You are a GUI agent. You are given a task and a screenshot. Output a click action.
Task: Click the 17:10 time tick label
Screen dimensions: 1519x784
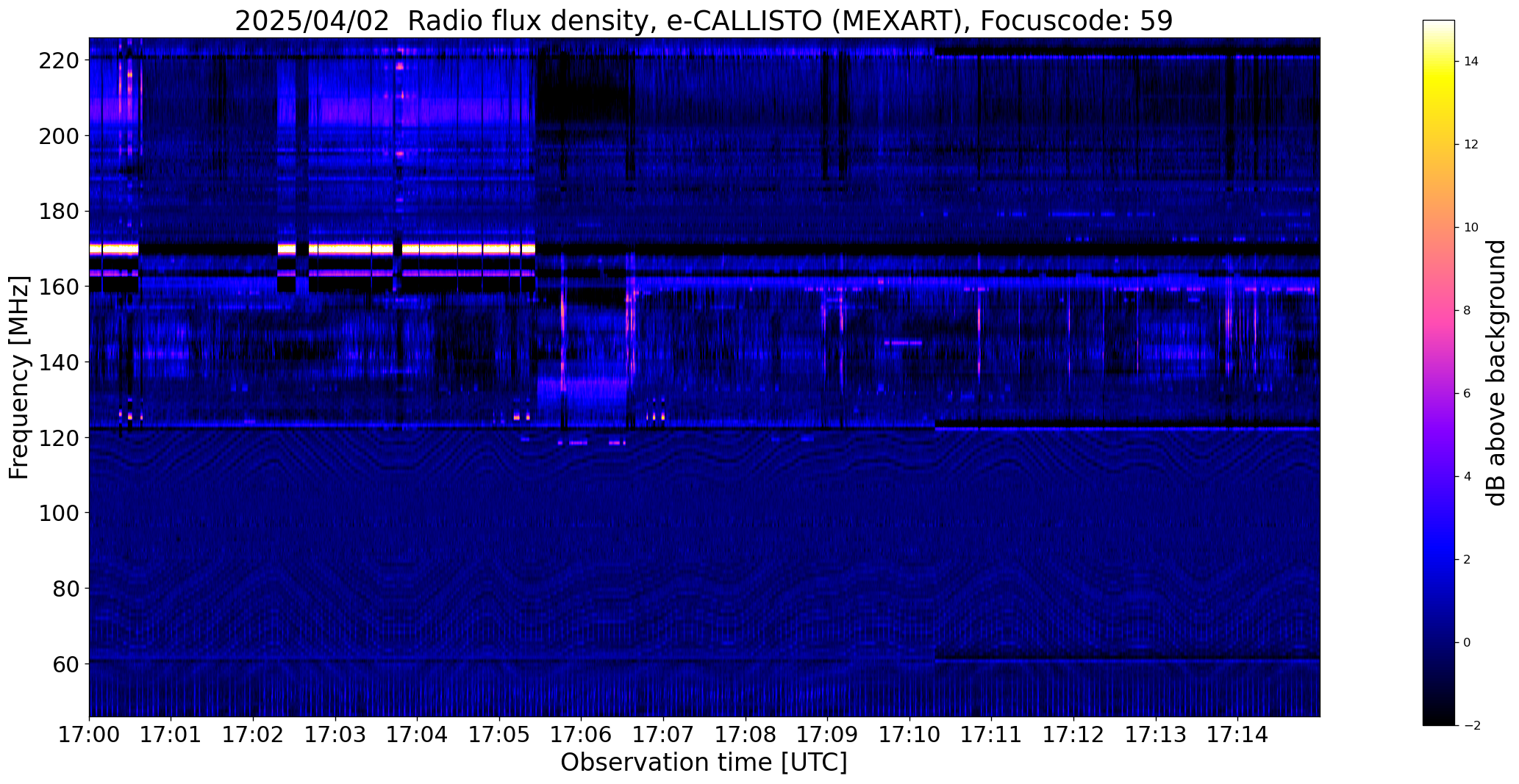click(x=909, y=734)
